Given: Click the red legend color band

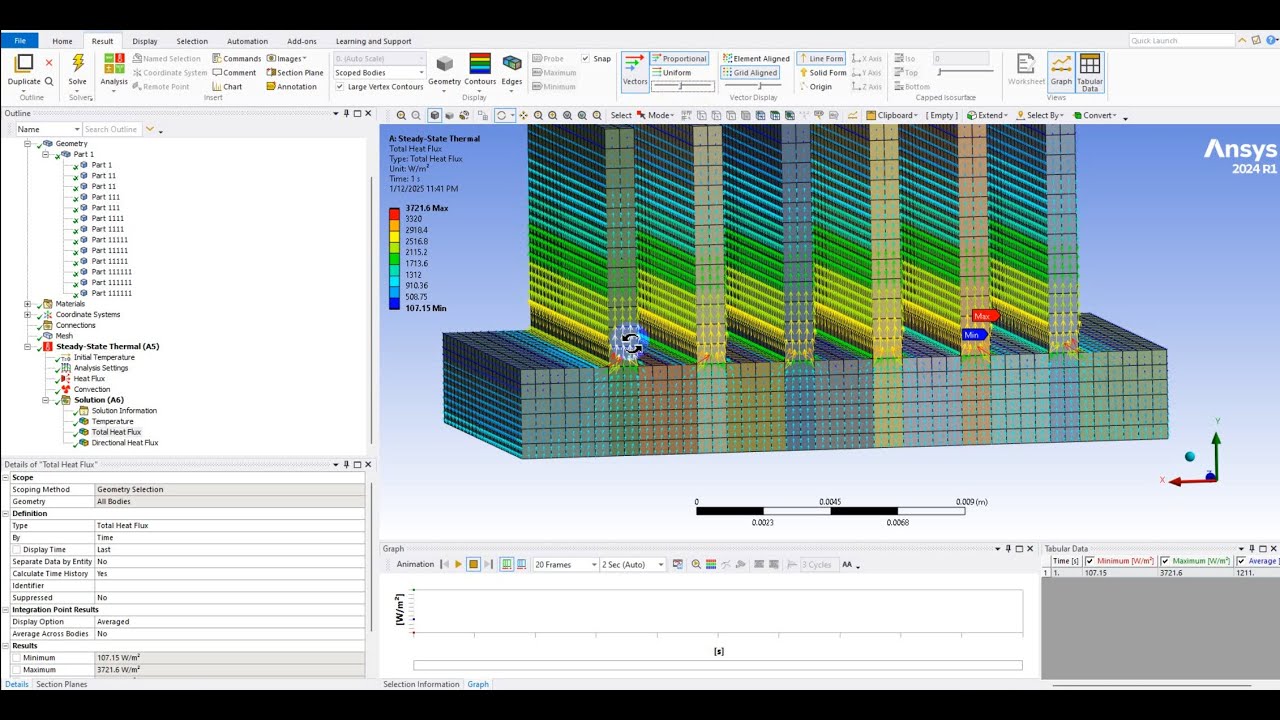Looking at the screenshot, I should pyautogui.click(x=394, y=213).
